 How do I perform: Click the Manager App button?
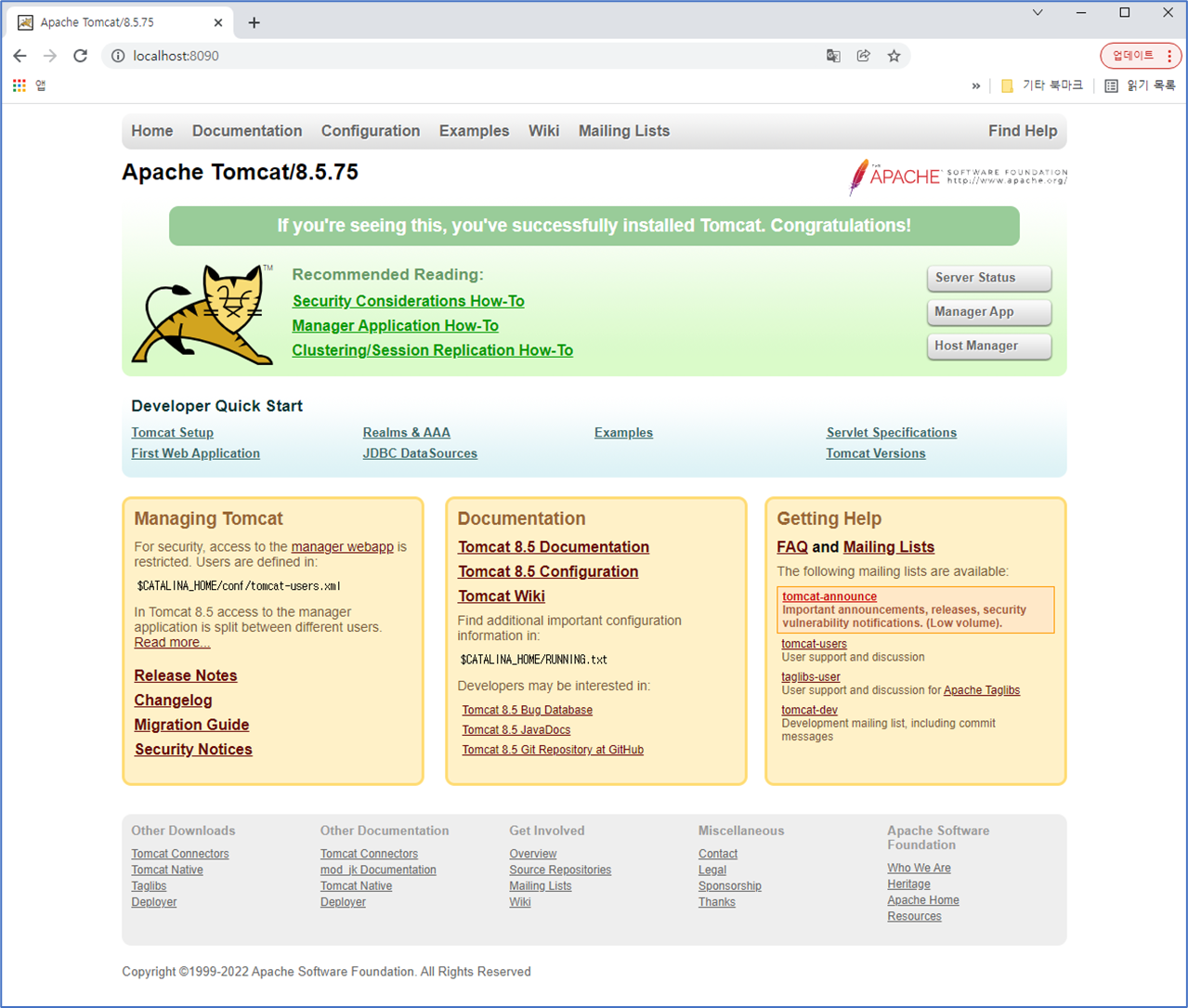(x=989, y=312)
